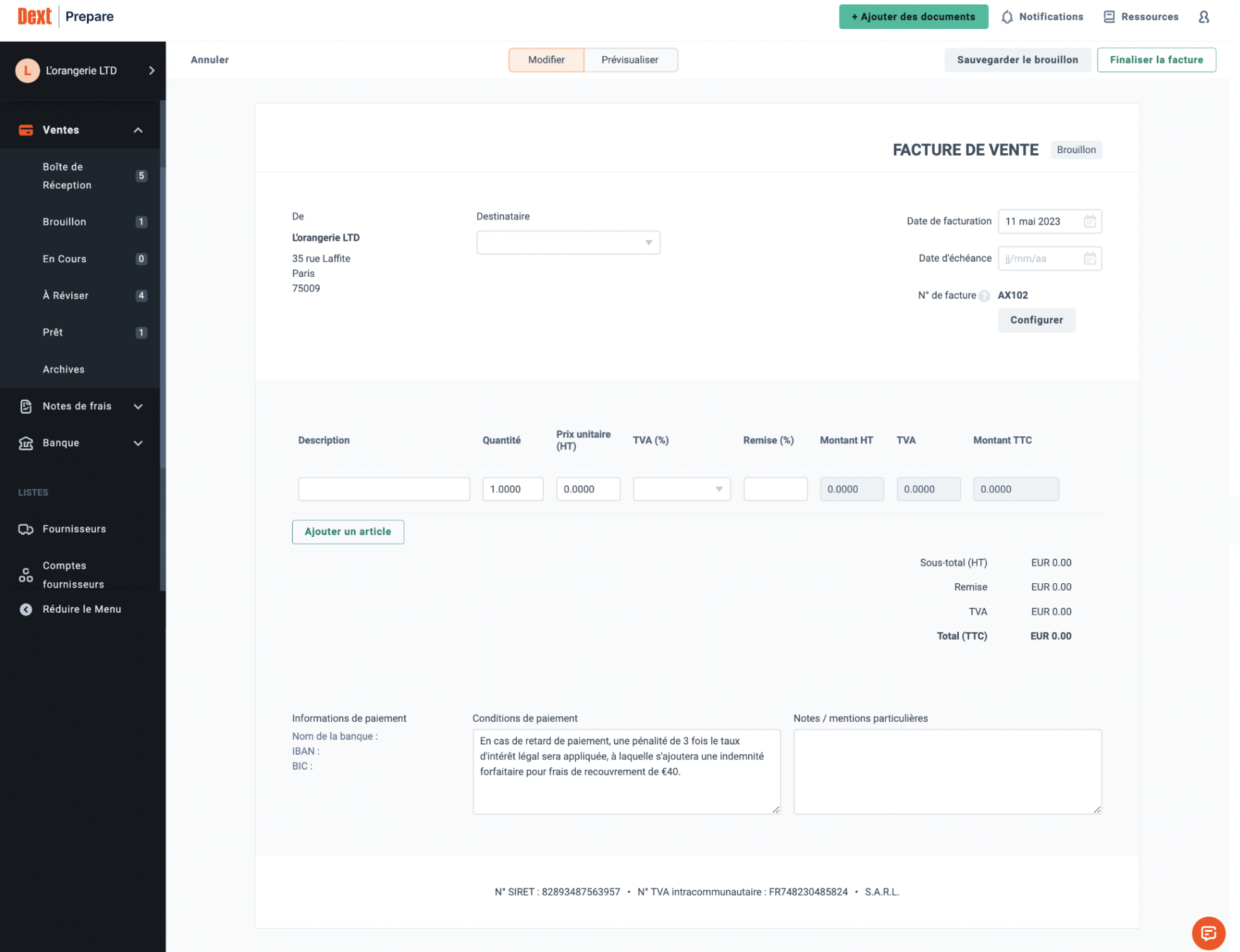Open the chat support bubble
This screenshot has height=952, width=1240.
pos(1208,933)
